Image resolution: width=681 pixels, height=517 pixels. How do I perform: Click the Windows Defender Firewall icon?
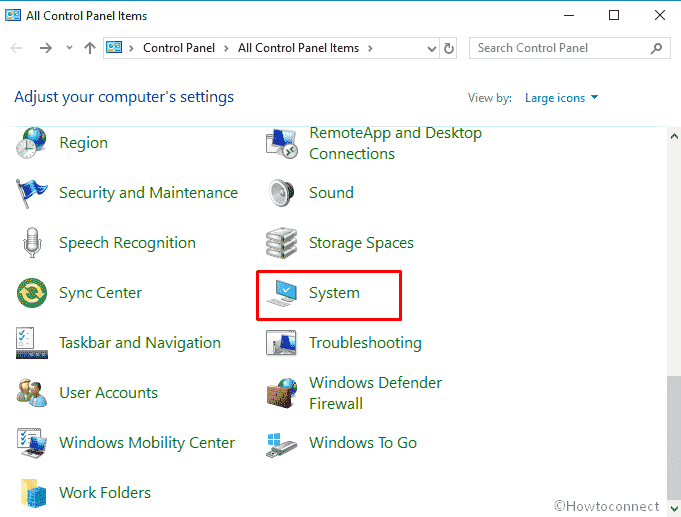282,393
